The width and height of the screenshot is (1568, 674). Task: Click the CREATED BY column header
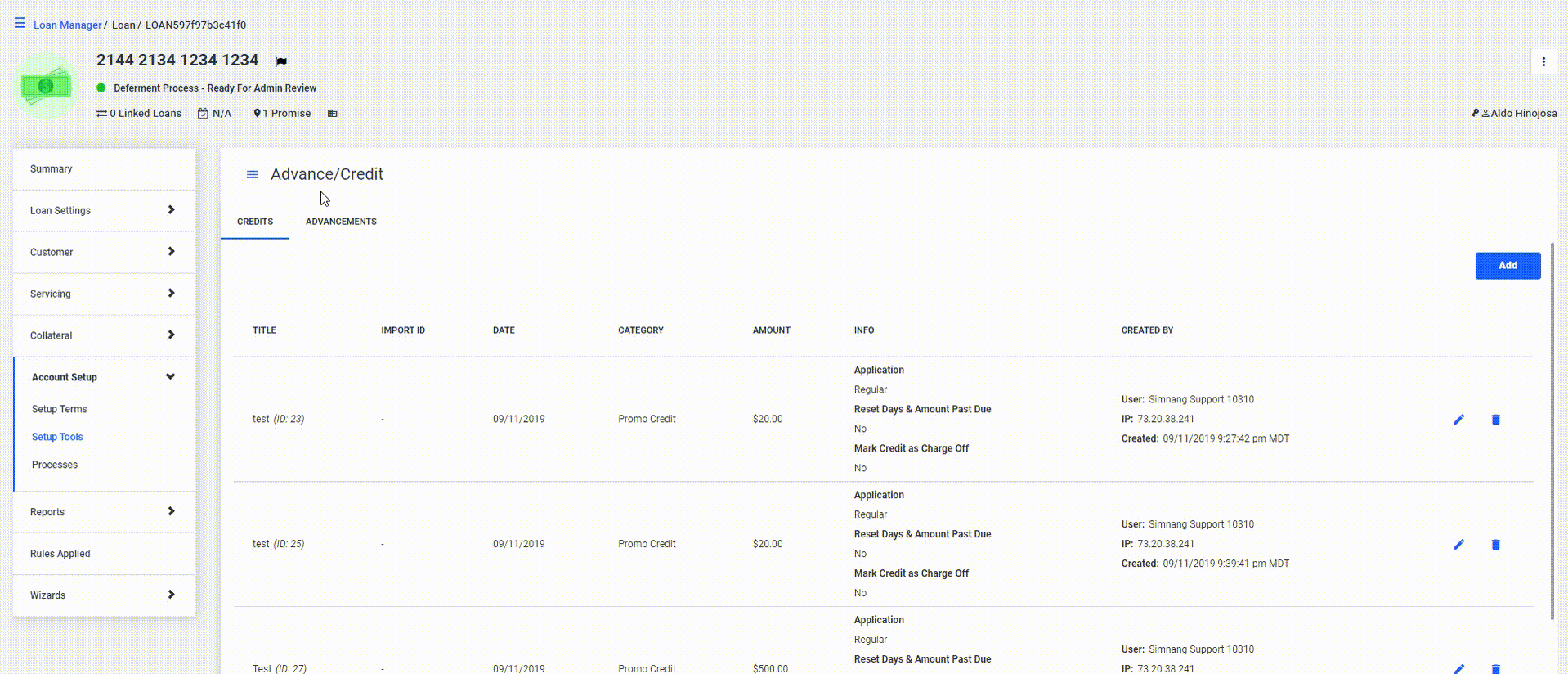tap(1147, 330)
